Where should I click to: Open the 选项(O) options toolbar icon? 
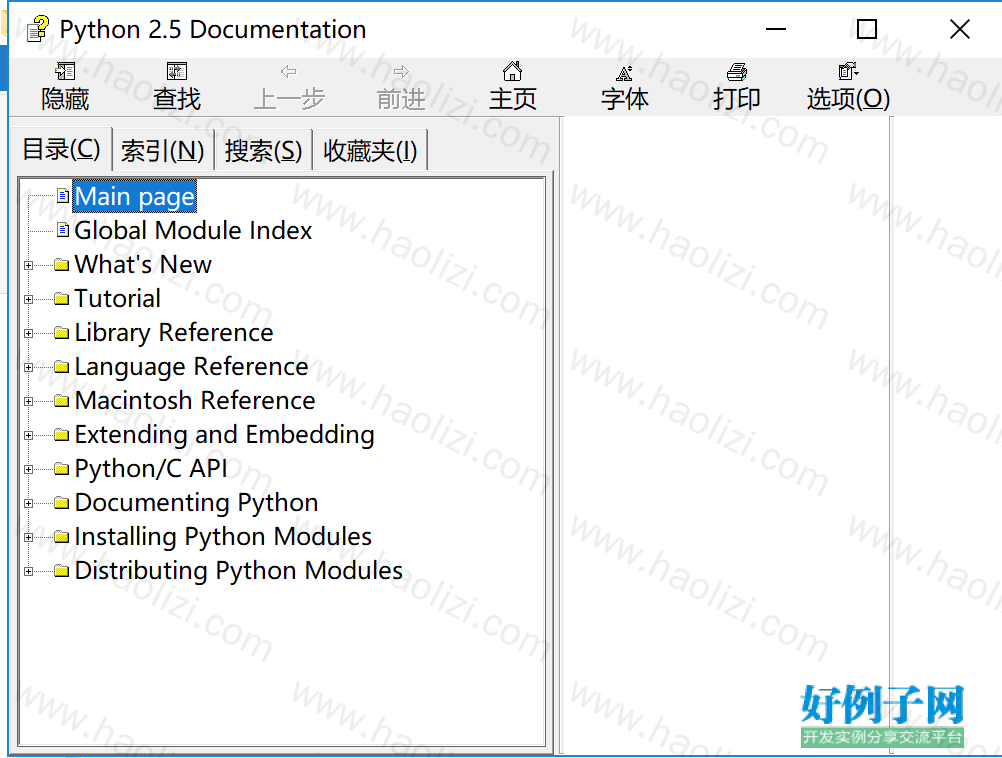coord(848,71)
